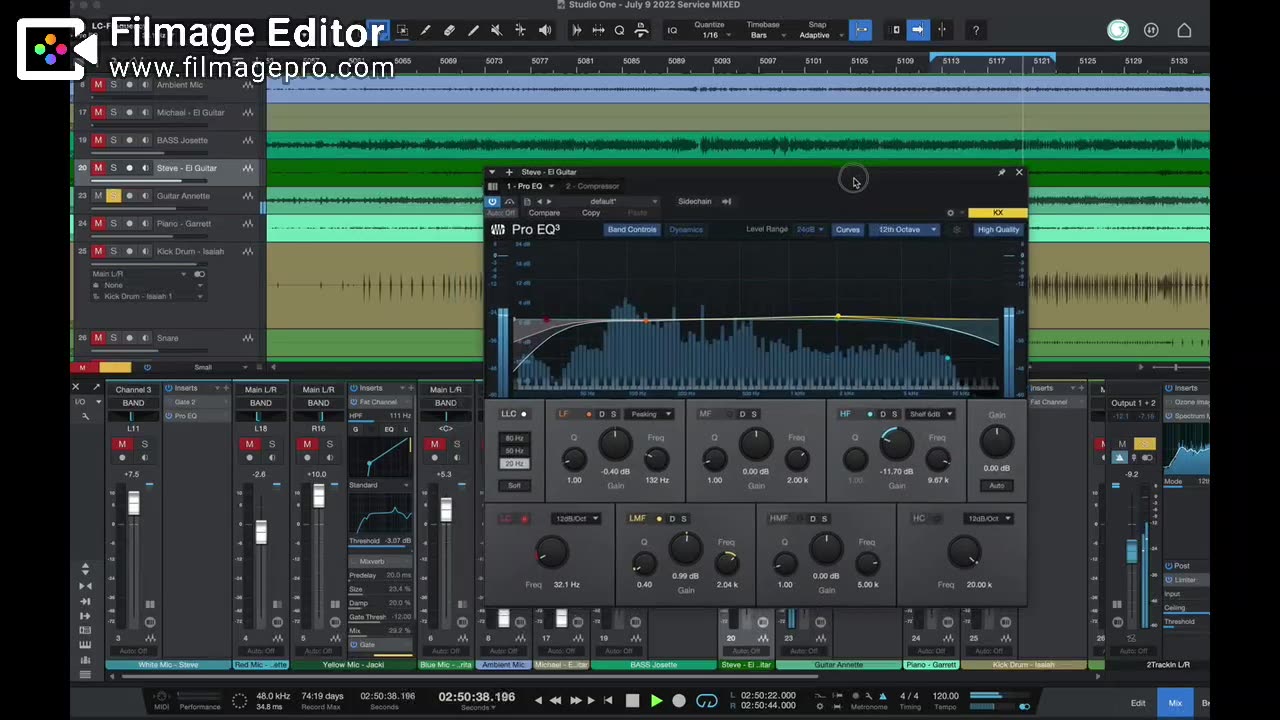Viewport: 1280px width, 720px height.
Task: Select the Dynamics tab in Pro EQ
Action: 686,230
